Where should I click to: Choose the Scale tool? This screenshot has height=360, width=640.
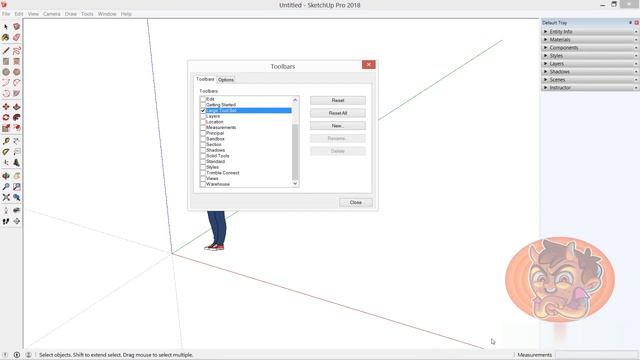[6, 128]
